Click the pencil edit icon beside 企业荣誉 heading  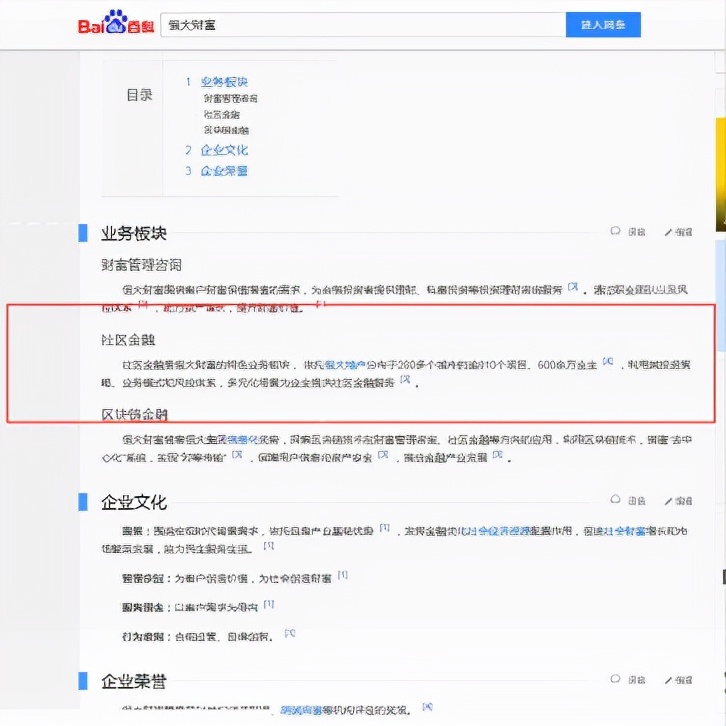pyautogui.click(x=668, y=680)
